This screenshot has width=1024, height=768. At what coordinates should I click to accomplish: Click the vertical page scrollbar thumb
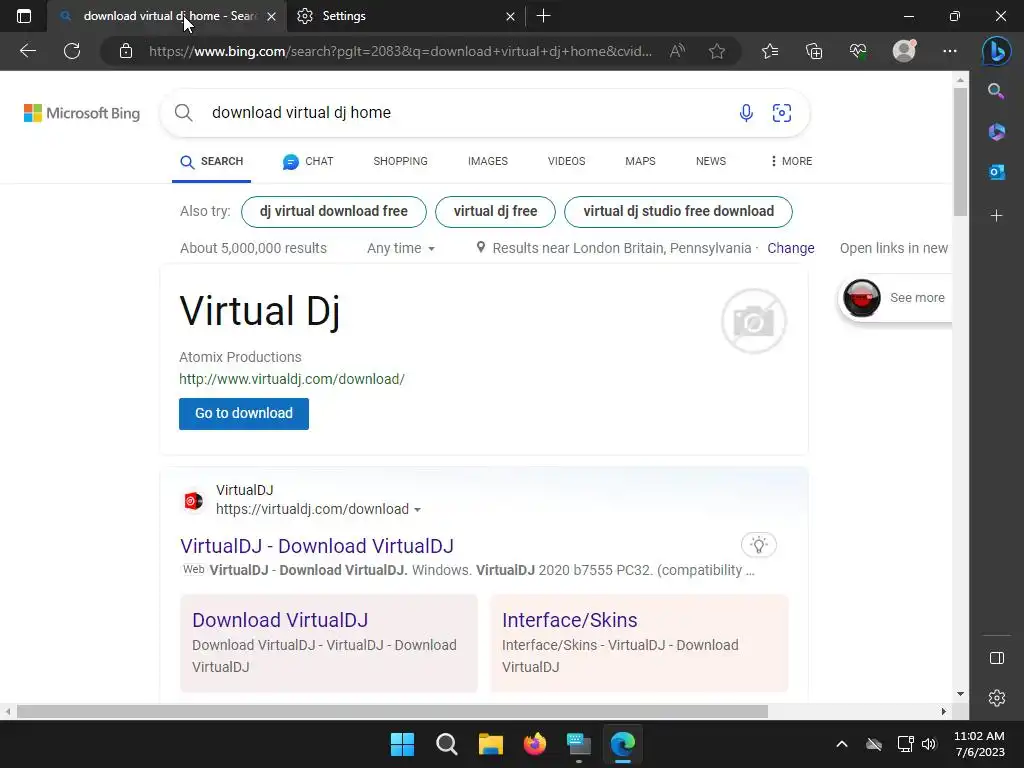(960, 152)
